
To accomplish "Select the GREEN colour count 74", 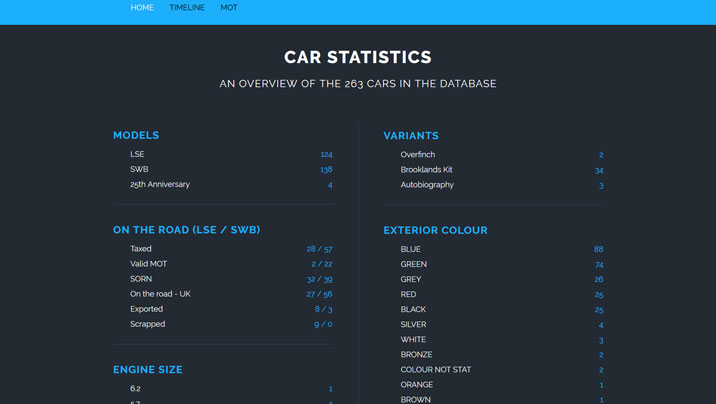I will pos(598,264).
